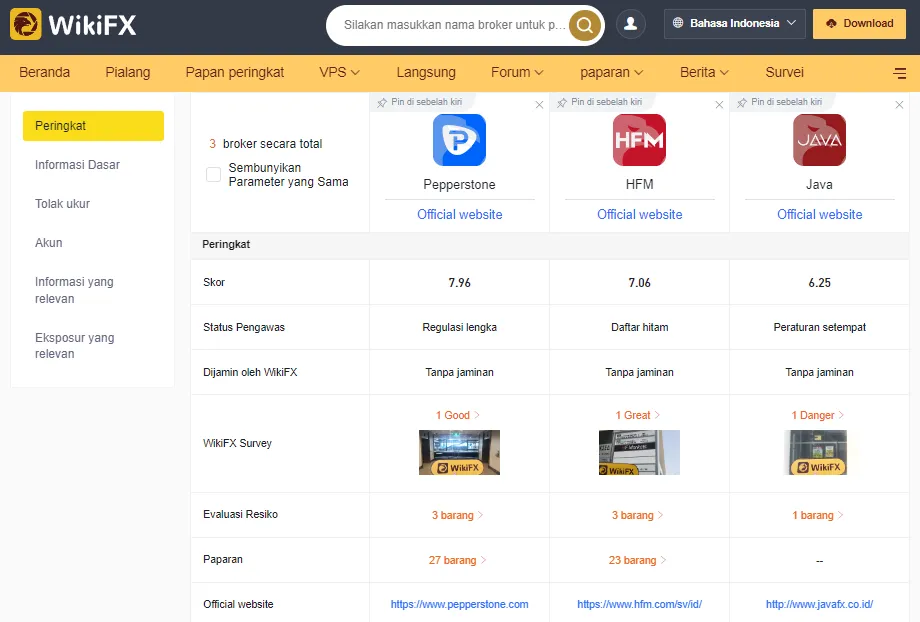Click the Download button
Viewport: 920px width, 622px height.
[x=859, y=23]
